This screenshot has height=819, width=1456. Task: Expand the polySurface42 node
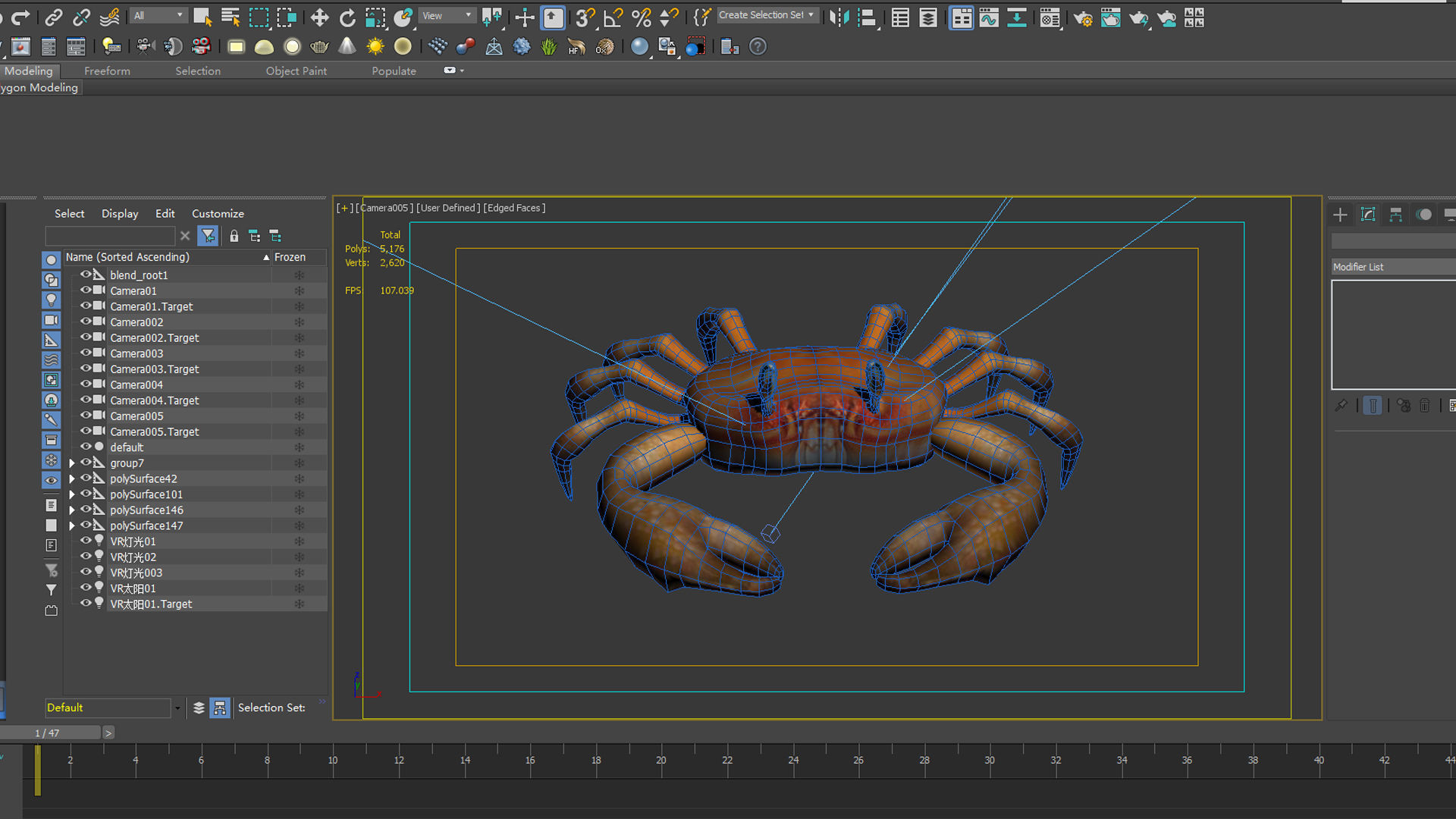coord(72,479)
